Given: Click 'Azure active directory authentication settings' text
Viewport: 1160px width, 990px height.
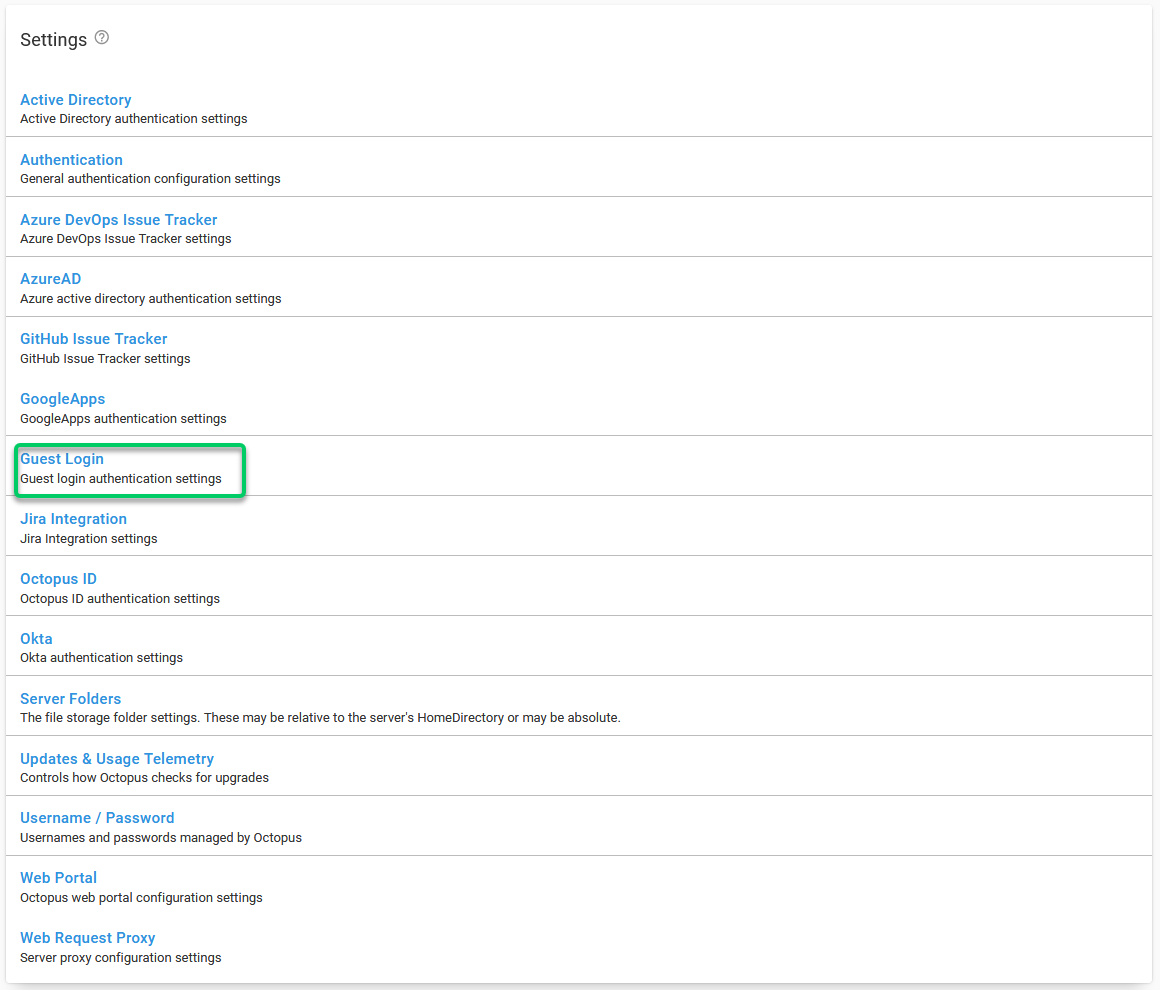Looking at the screenshot, I should click(x=151, y=298).
